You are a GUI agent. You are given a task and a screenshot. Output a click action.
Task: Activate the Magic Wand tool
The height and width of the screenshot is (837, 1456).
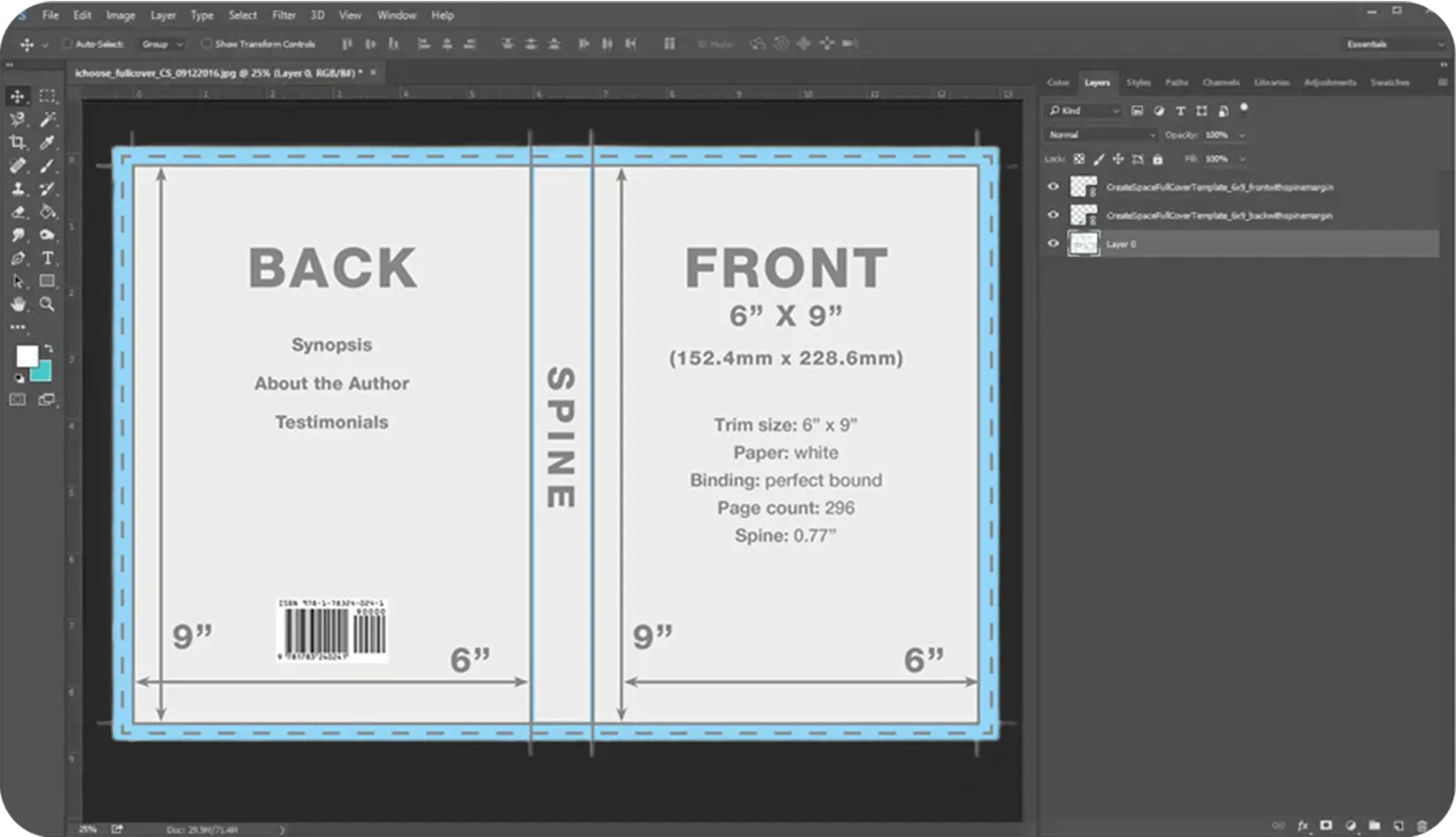pos(48,119)
